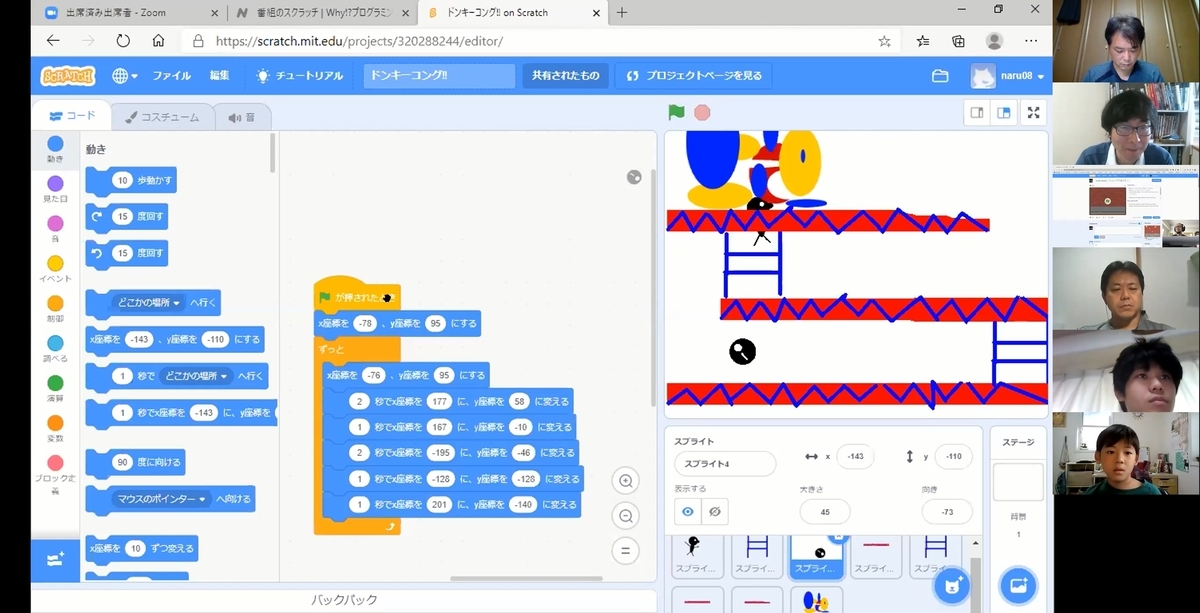Select the 見た目 looks block category

click(x=55, y=190)
